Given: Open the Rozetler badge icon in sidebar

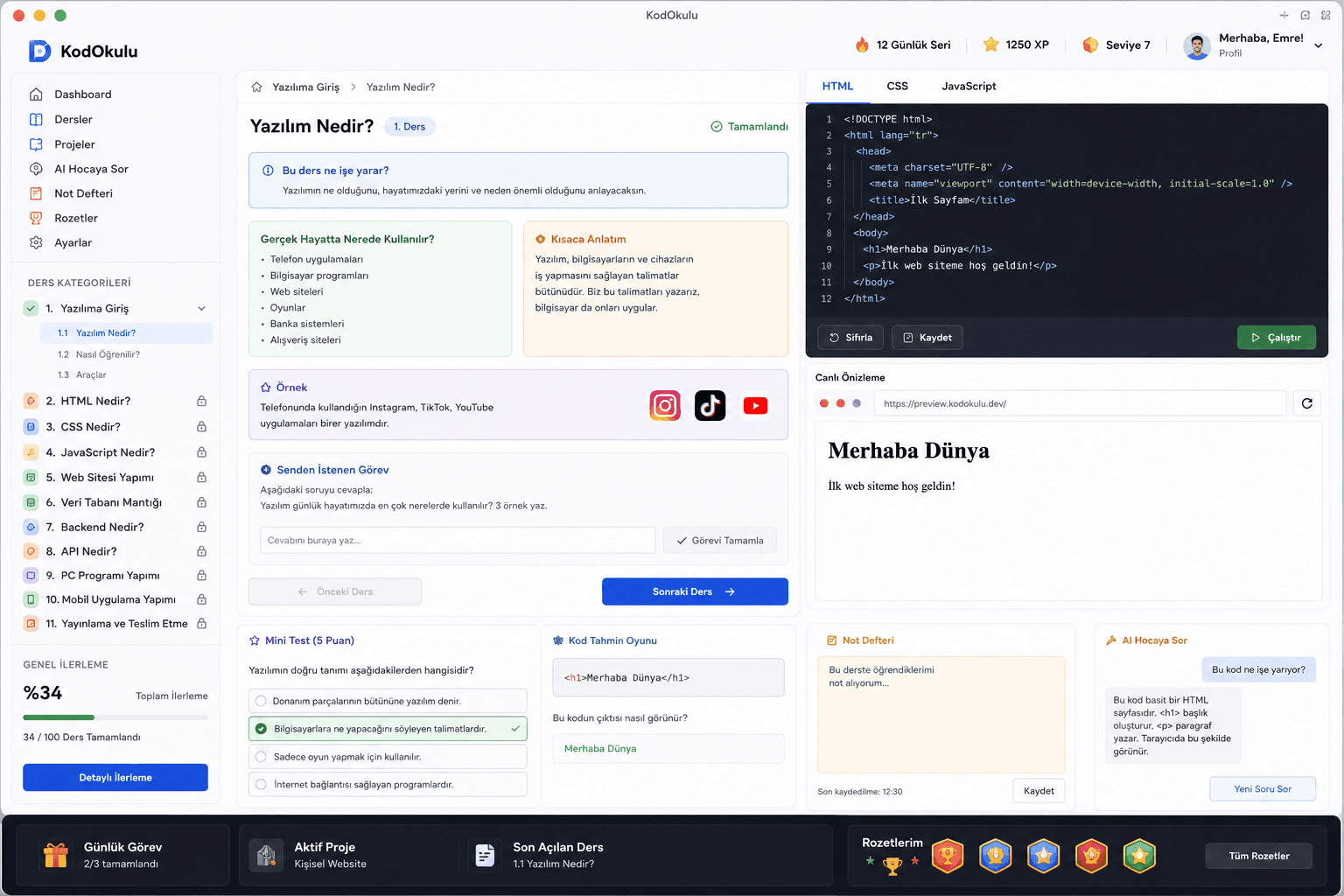Looking at the screenshot, I should (36, 218).
